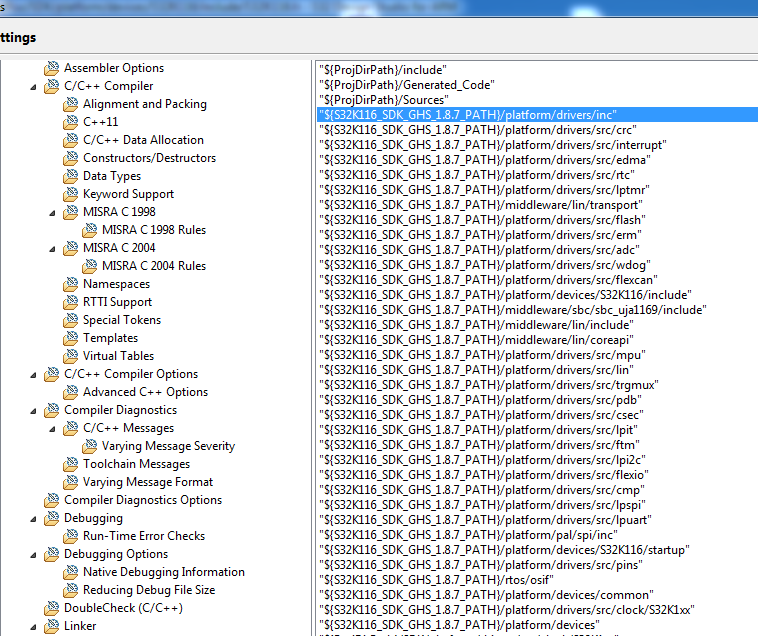Click the RTTI Support icon
The image size is (758, 636).
point(71,303)
